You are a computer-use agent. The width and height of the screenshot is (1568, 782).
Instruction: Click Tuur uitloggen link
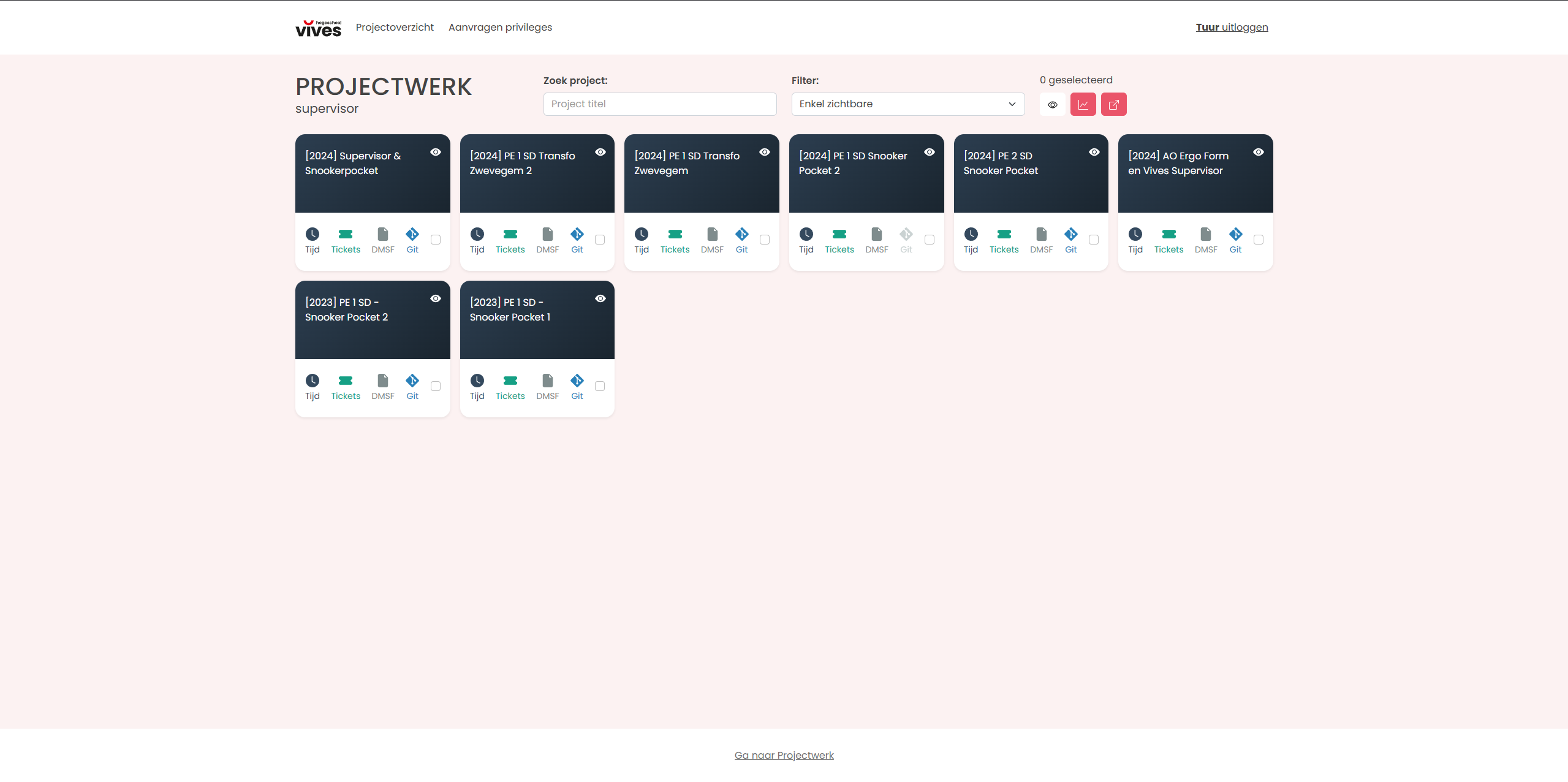(x=1232, y=27)
